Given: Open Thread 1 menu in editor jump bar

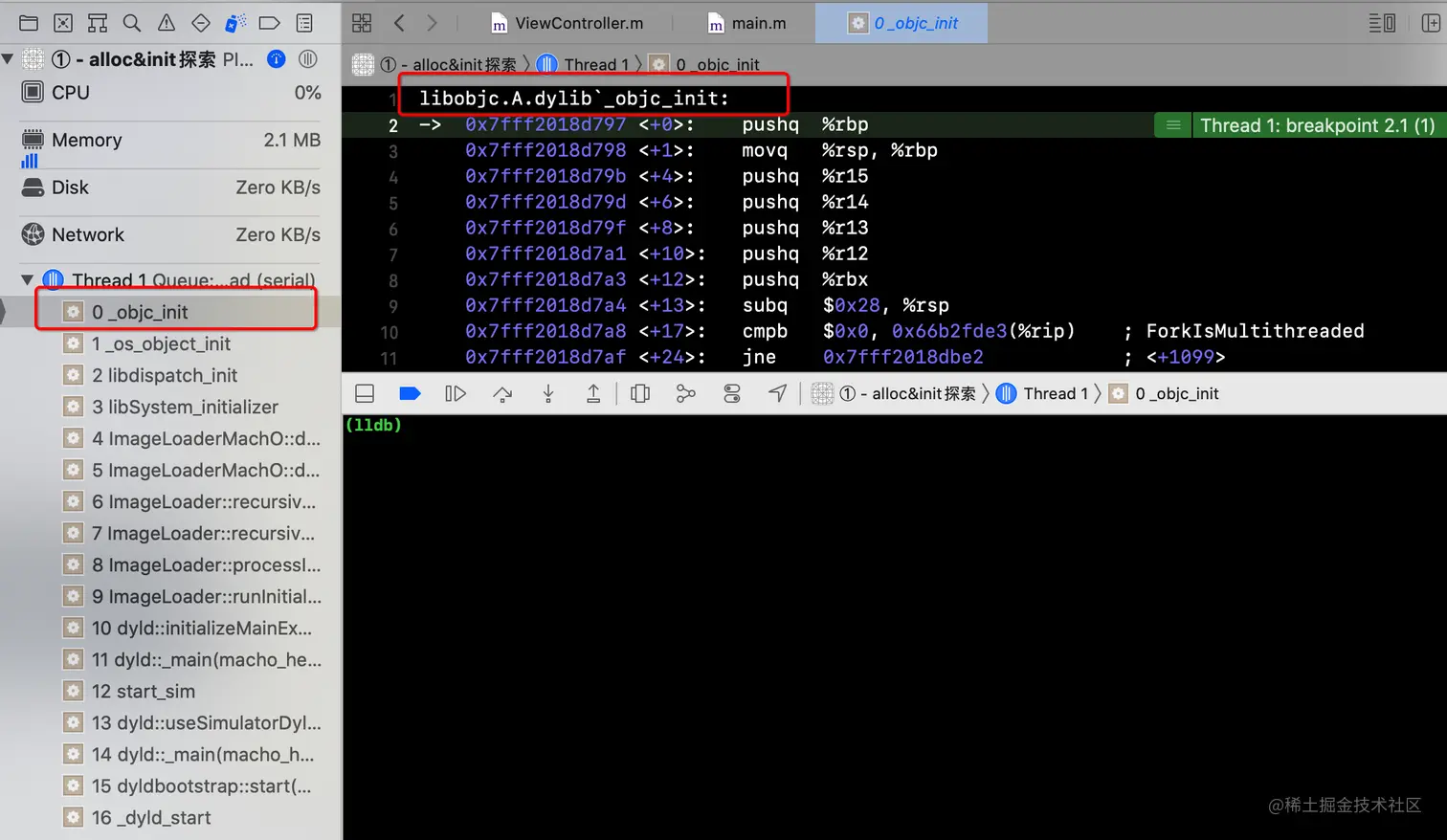Looking at the screenshot, I should 583,64.
